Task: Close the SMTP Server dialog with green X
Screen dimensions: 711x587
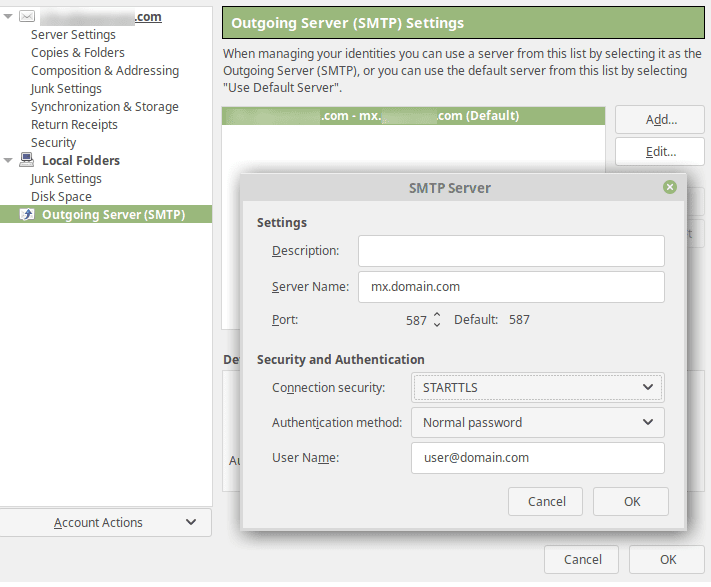Action: (x=669, y=187)
